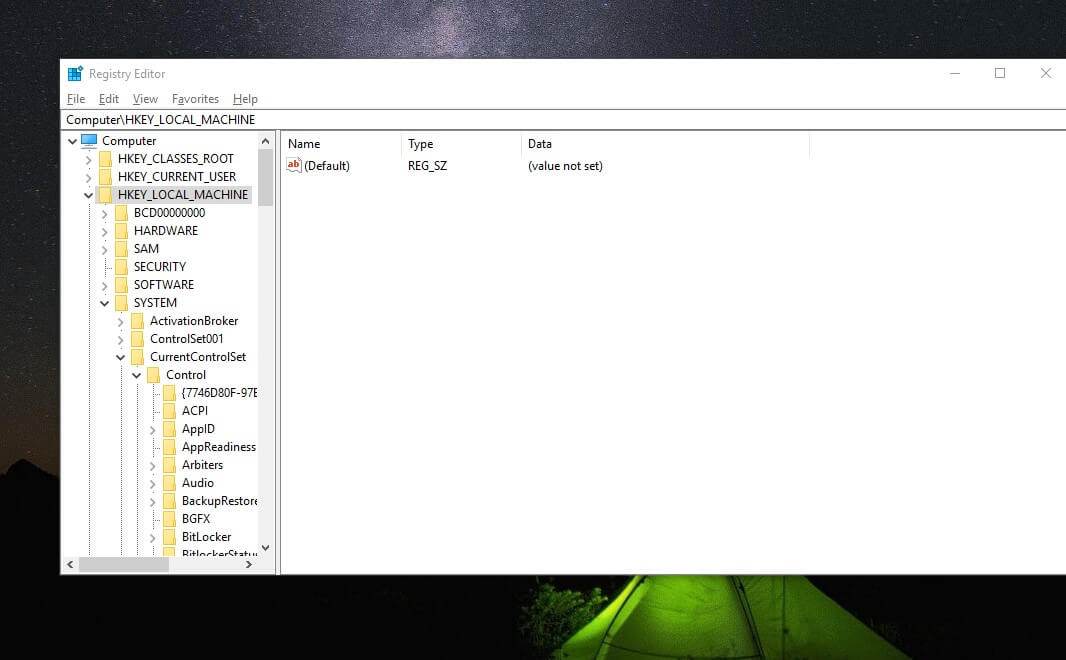
Task: Expand the ControlSet001 key
Action: (120, 338)
